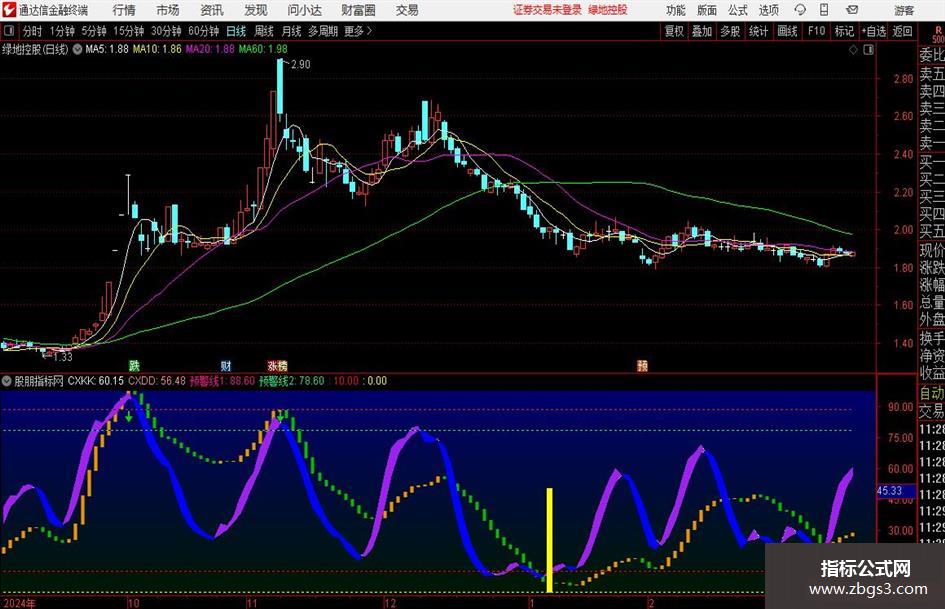
Task: Click the 2.90 high price label
Action: (300, 65)
